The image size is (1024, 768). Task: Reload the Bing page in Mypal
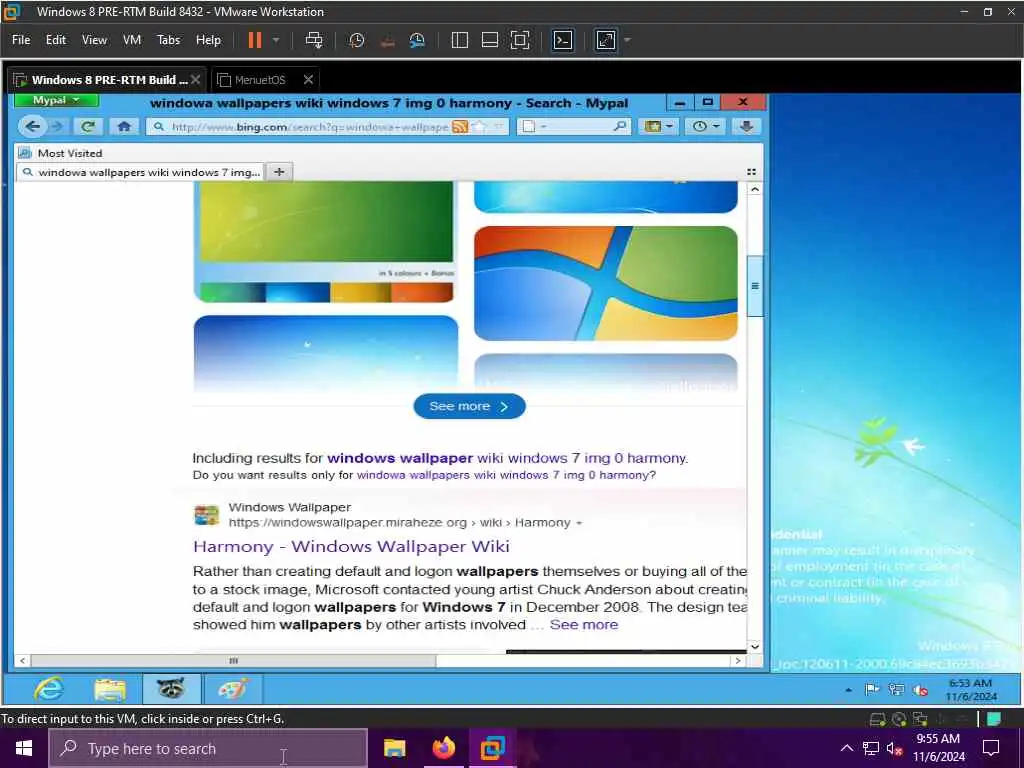coord(88,127)
